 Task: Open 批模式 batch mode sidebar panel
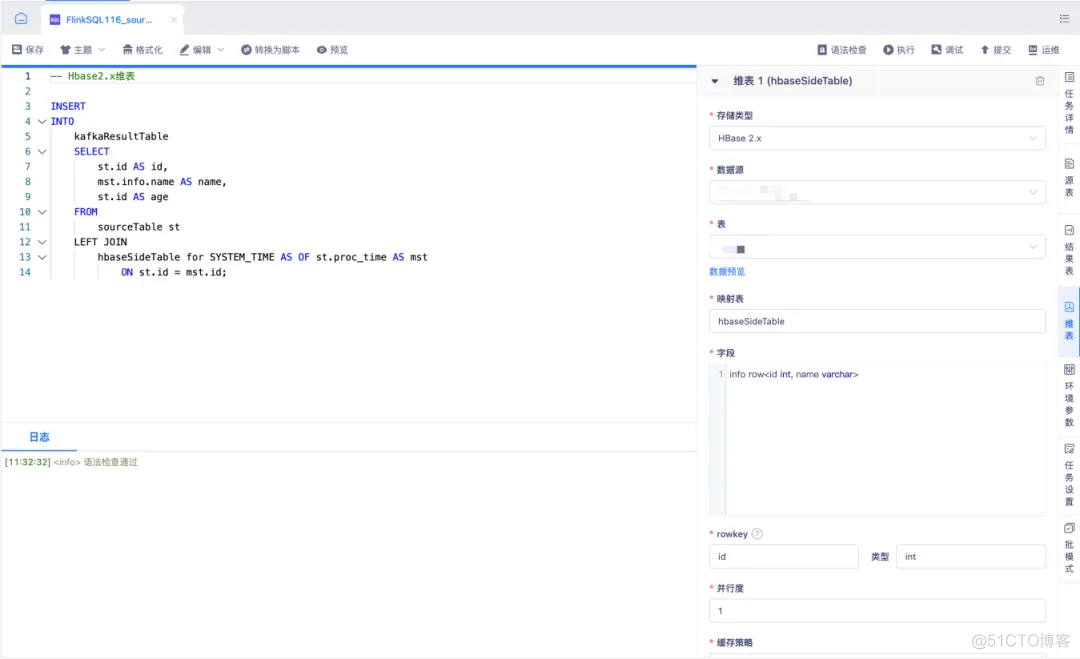pyautogui.click(x=1069, y=548)
